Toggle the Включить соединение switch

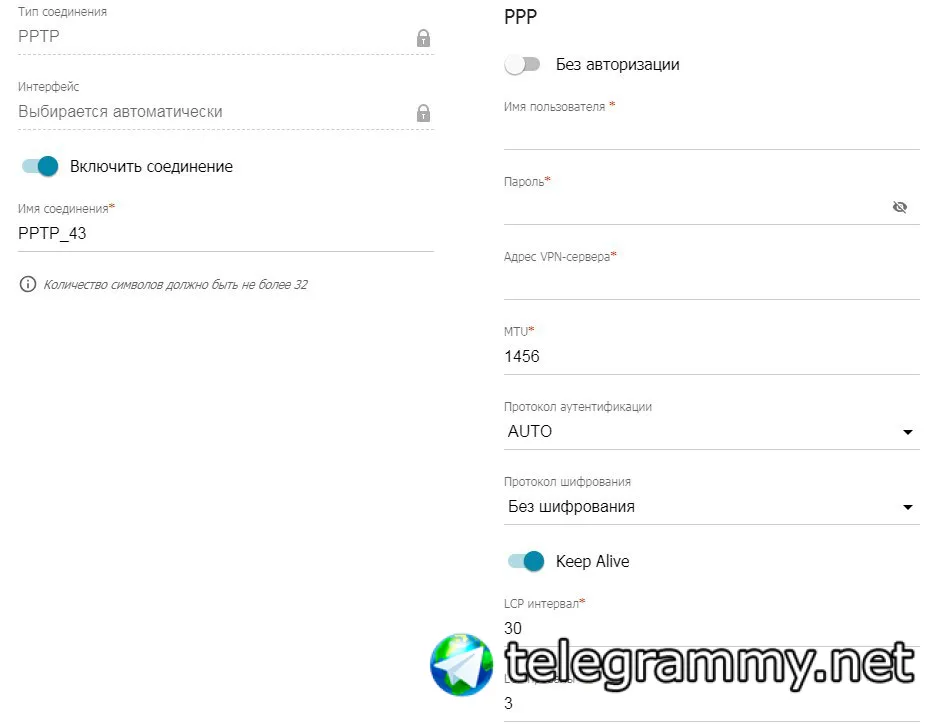(x=40, y=166)
